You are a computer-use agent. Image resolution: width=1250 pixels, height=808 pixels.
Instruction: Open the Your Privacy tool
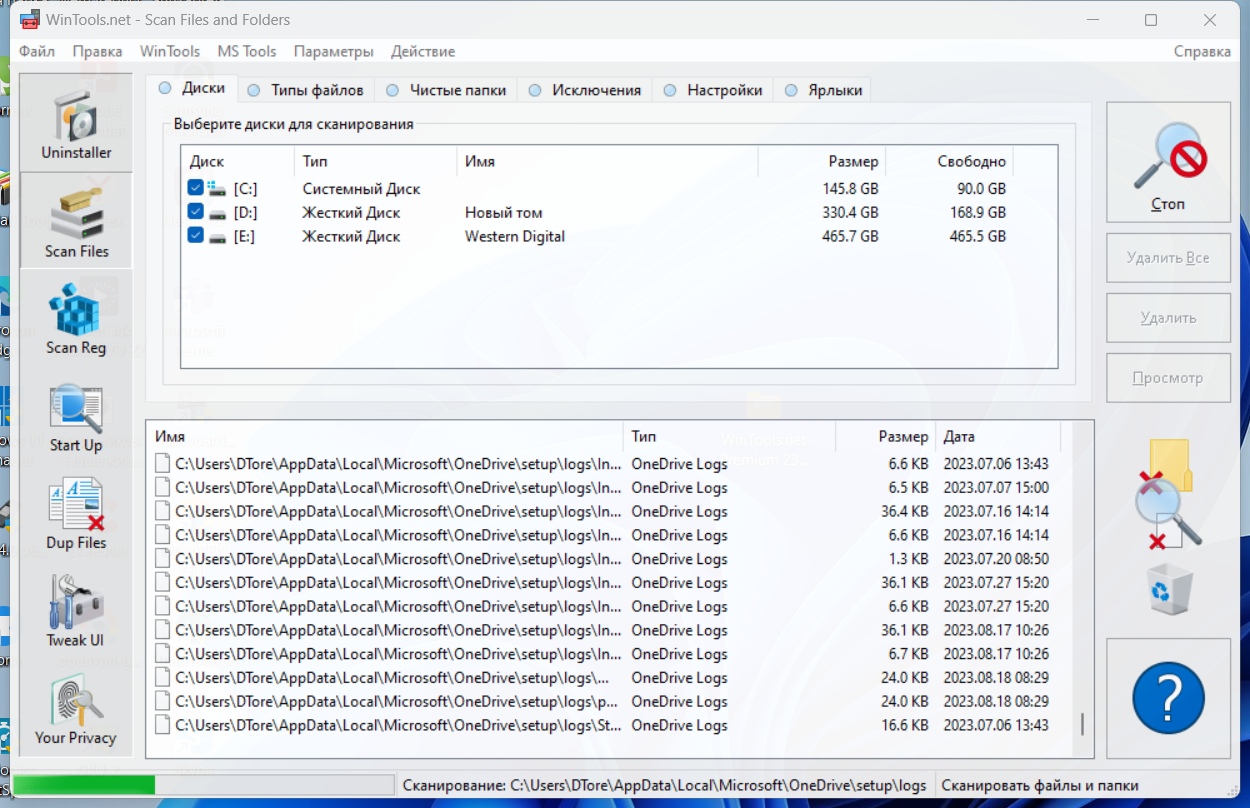pyautogui.click(x=76, y=708)
